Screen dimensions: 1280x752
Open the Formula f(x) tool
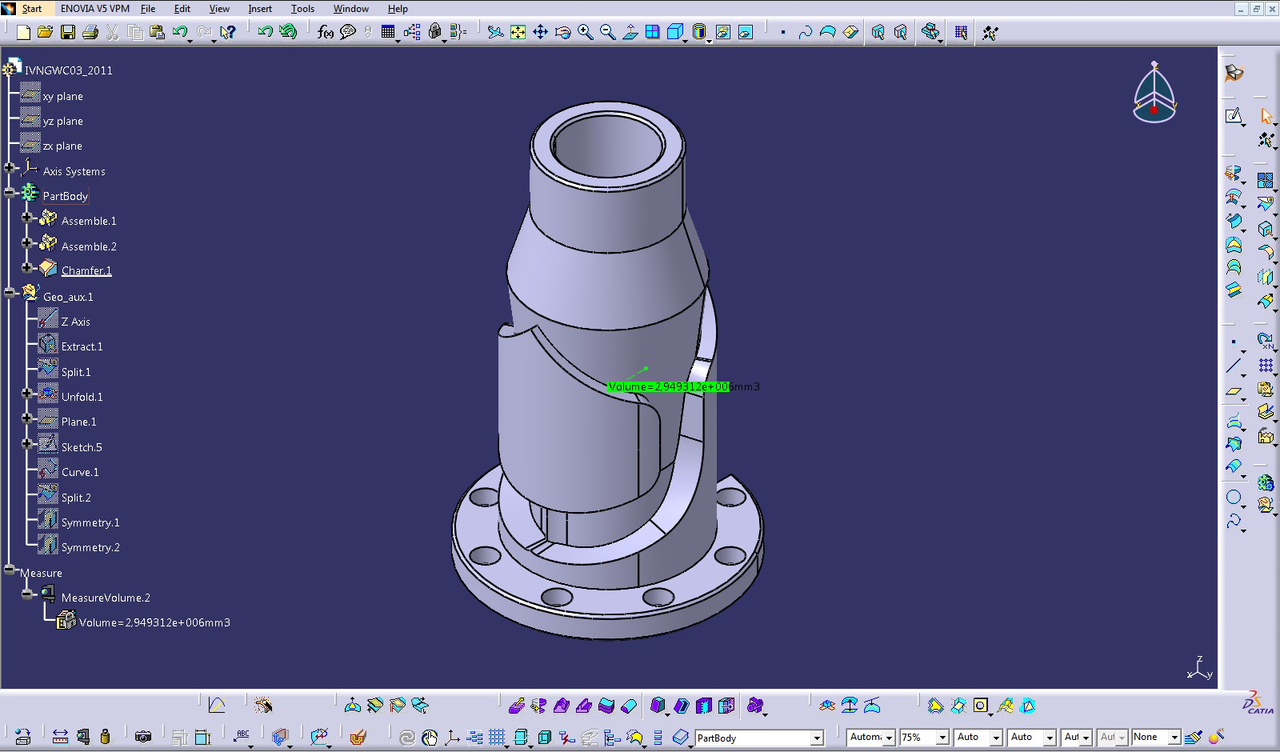[x=326, y=32]
